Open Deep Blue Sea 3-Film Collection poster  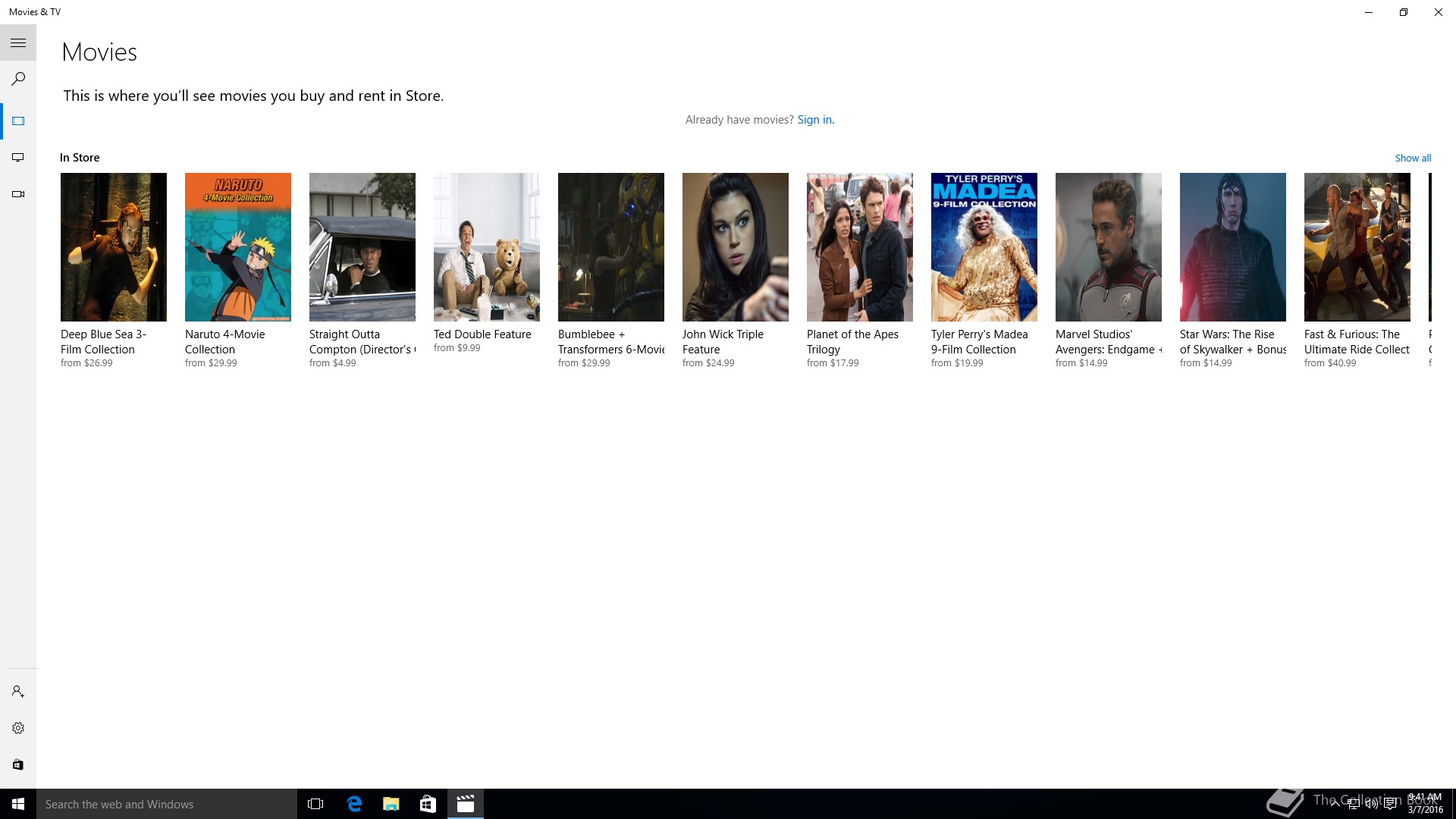114,247
